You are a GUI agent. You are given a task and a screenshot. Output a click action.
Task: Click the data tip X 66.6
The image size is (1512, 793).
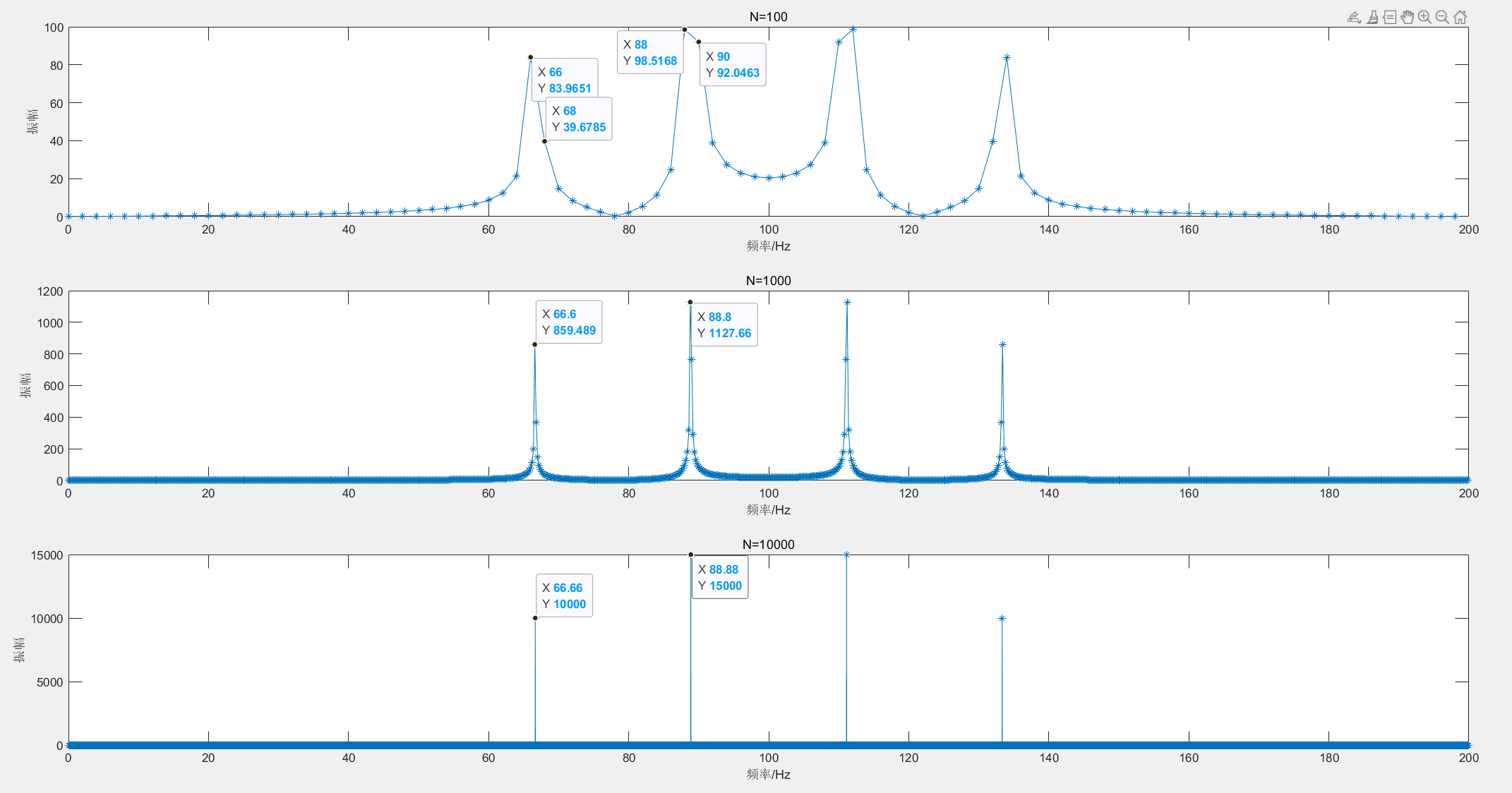pos(568,322)
